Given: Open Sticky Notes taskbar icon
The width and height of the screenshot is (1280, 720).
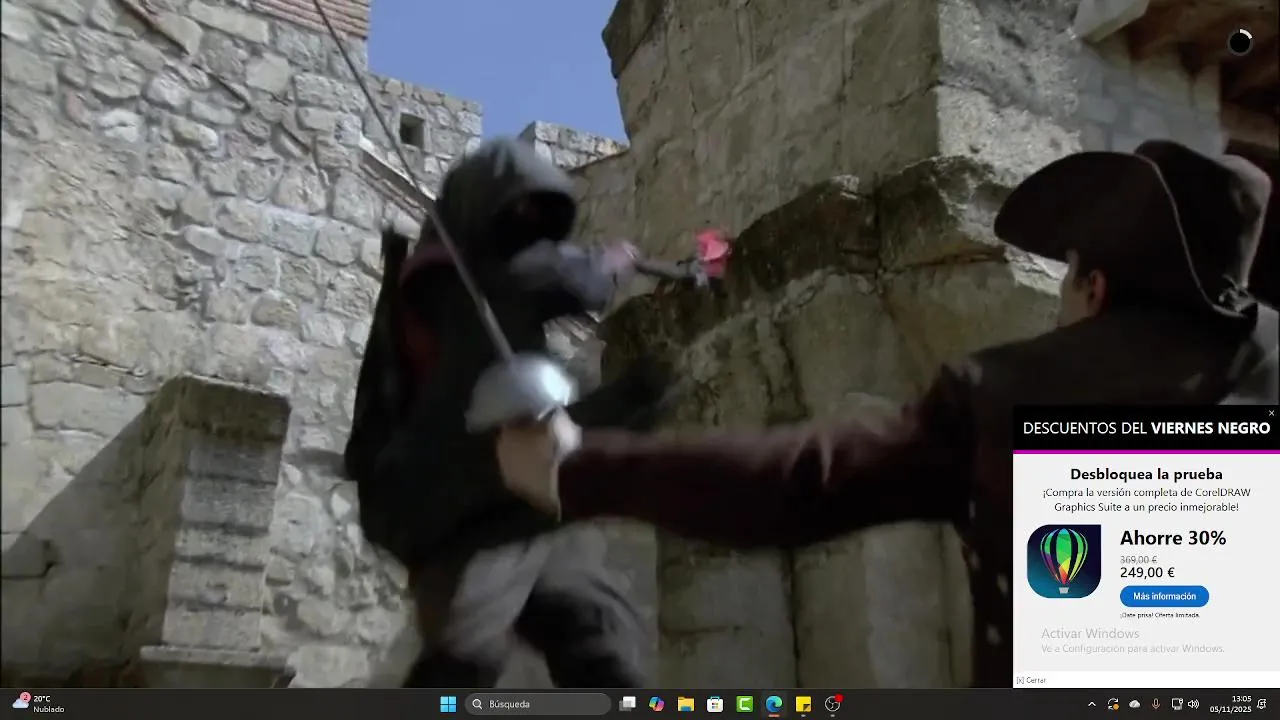Looking at the screenshot, I should [x=803, y=704].
